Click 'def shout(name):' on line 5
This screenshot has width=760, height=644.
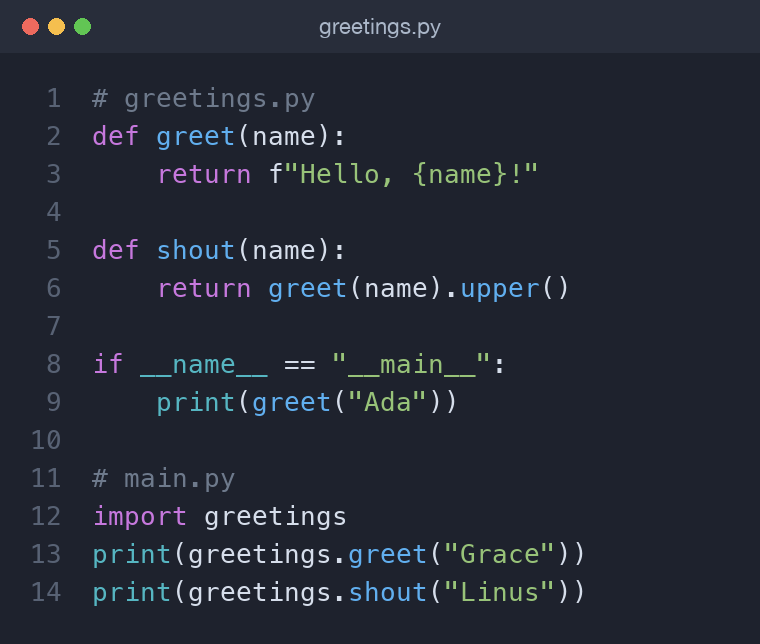tap(218, 251)
